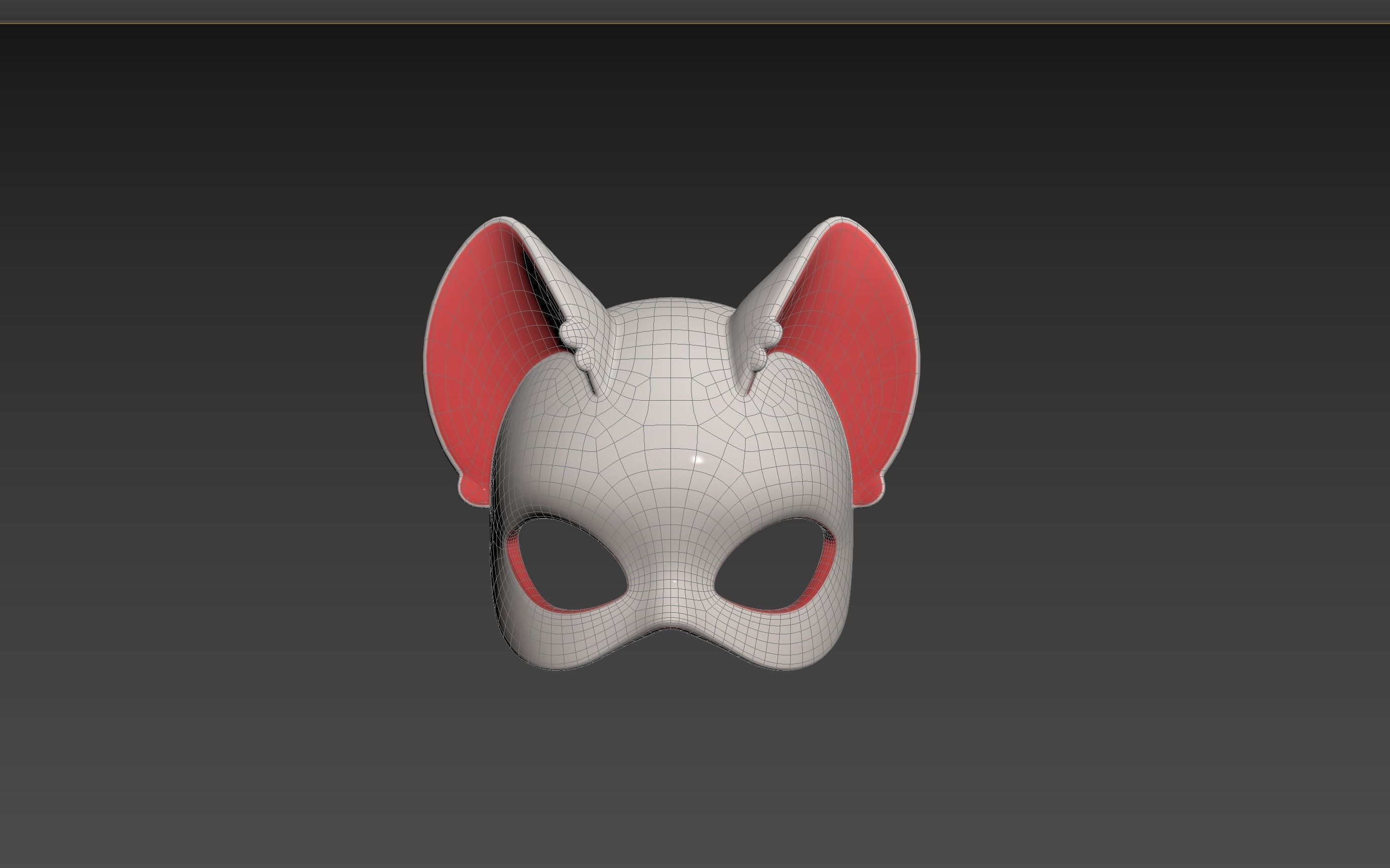Click the specular highlight on the mask forehead
This screenshot has height=868, width=1390.
click(699, 459)
